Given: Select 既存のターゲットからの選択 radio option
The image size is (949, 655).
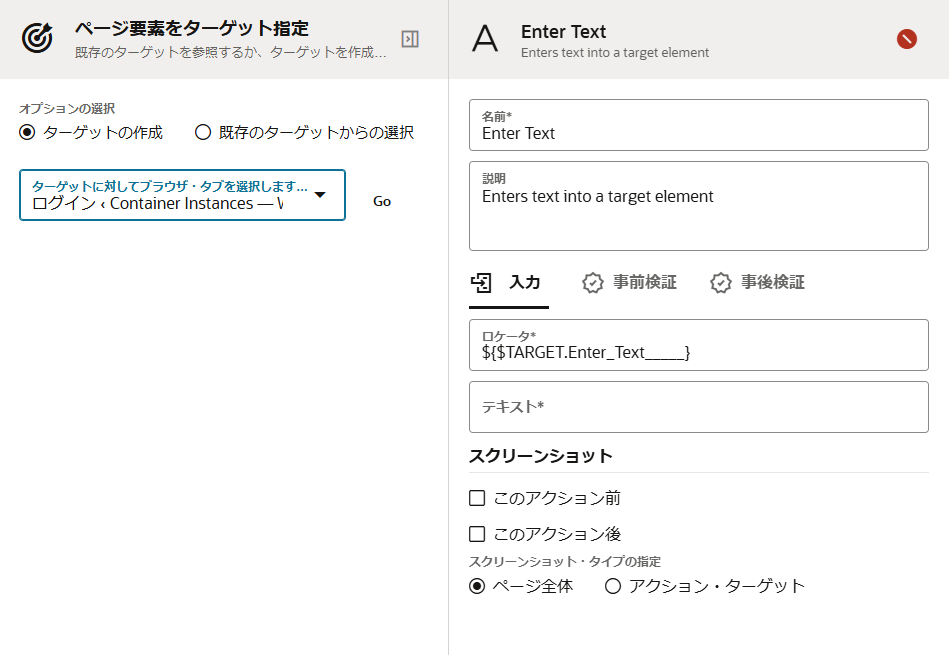Looking at the screenshot, I should click(x=203, y=132).
